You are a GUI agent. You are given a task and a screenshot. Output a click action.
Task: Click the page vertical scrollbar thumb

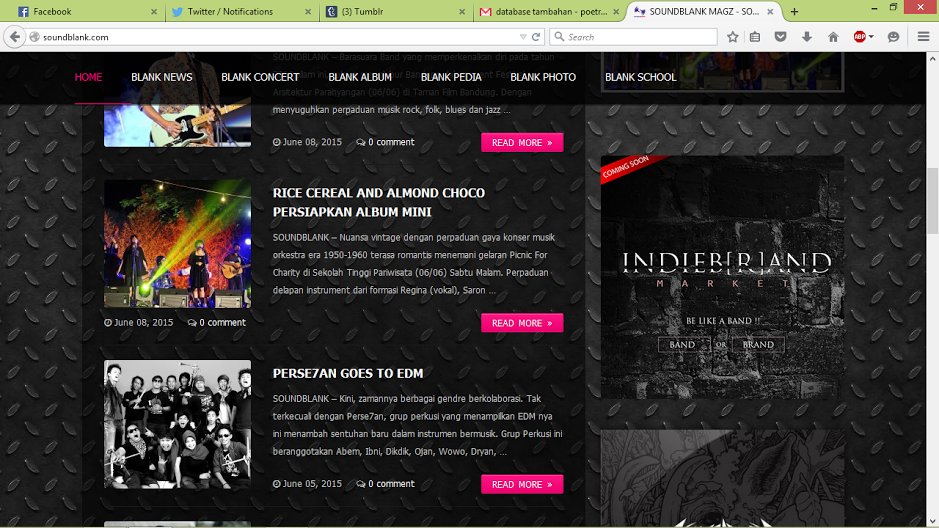click(x=932, y=201)
